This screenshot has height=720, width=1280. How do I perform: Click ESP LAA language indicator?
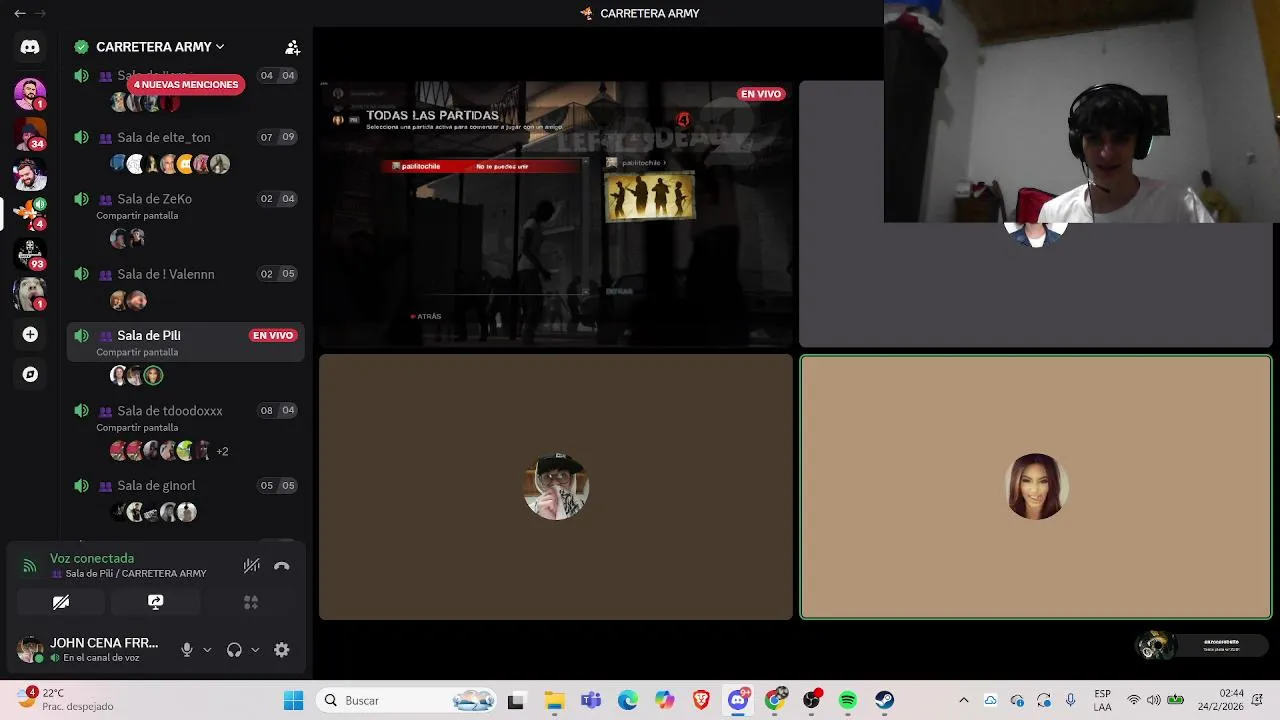point(1102,700)
